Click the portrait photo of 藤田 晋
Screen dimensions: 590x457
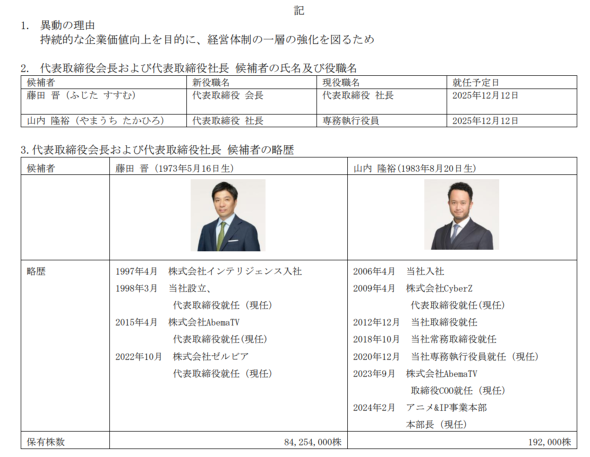(x=228, y=215)
